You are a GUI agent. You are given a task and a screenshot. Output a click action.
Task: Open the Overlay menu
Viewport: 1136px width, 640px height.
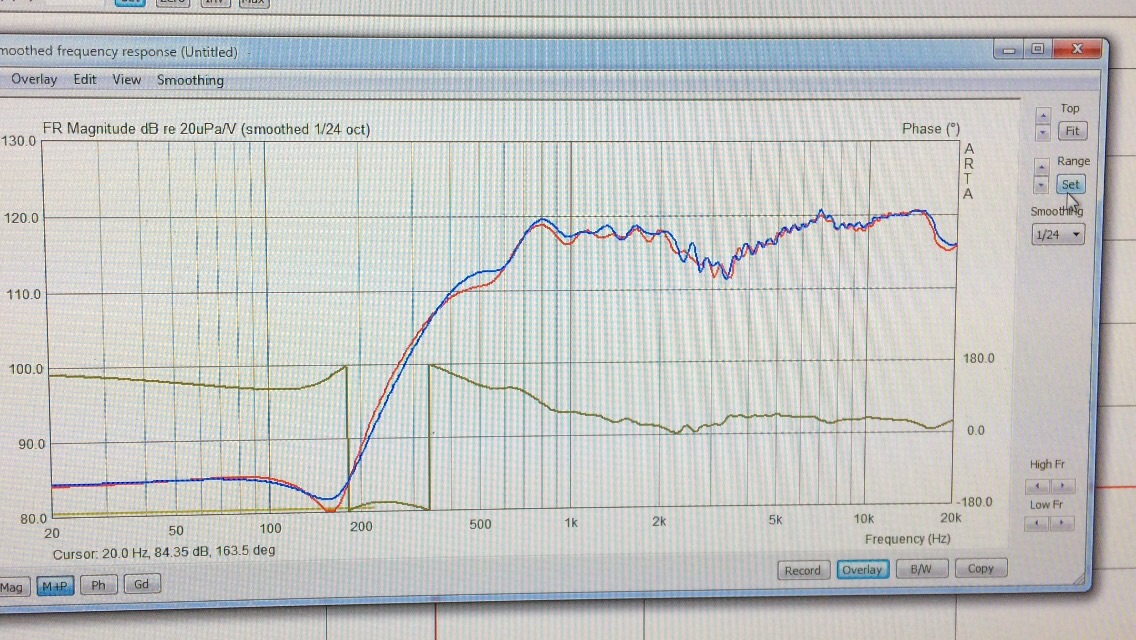pyautogui.click(x=34, y=79)
